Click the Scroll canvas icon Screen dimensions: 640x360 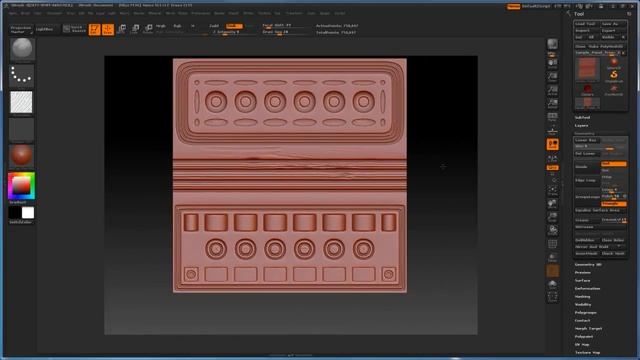(553, 63)
